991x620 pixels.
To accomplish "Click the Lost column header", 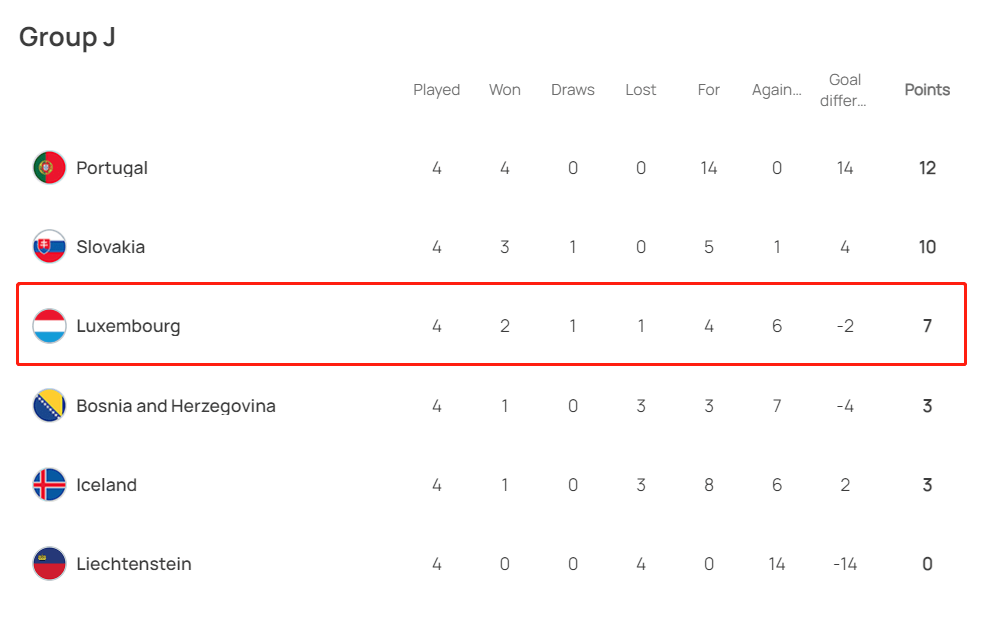I will (x=641, y=90).
